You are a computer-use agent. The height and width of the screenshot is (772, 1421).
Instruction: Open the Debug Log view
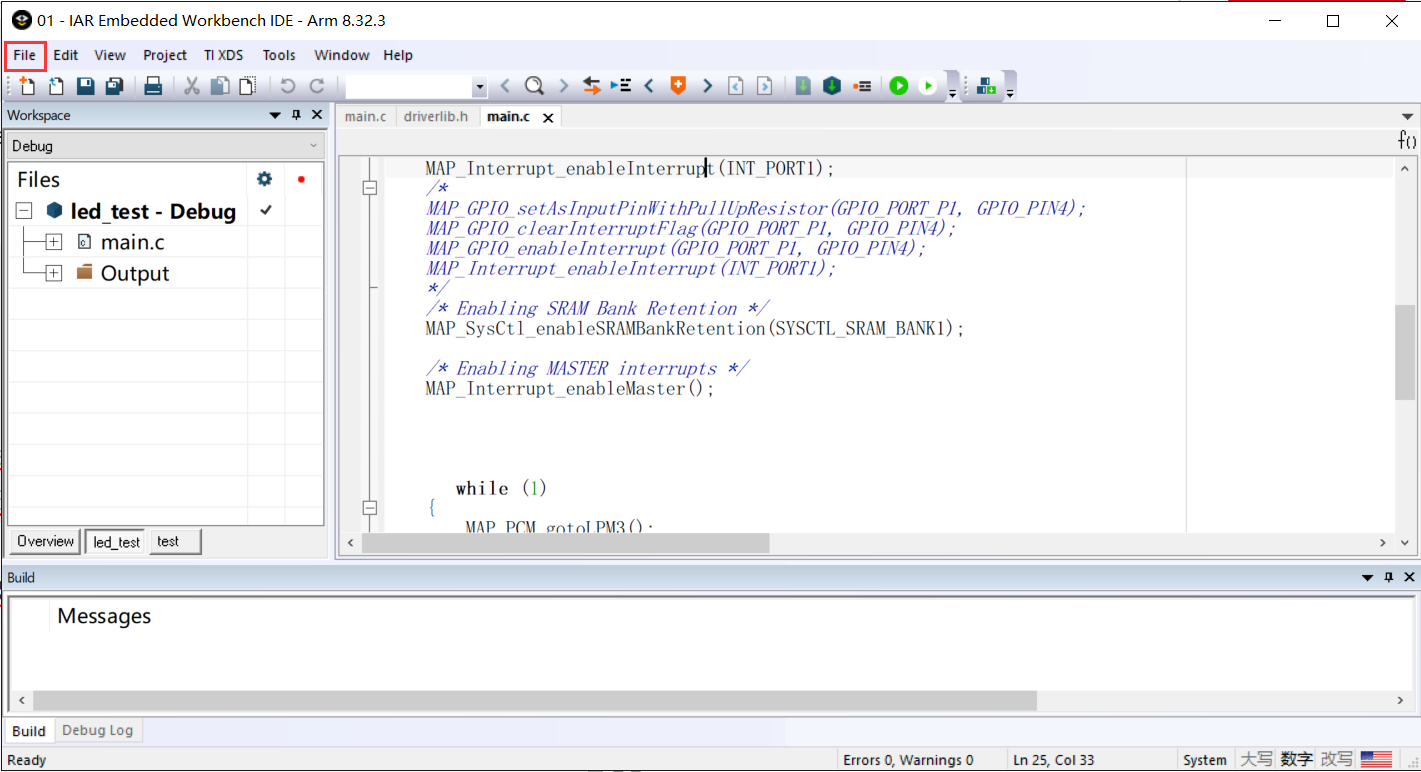pyautogui.click(x=97, y=730)
